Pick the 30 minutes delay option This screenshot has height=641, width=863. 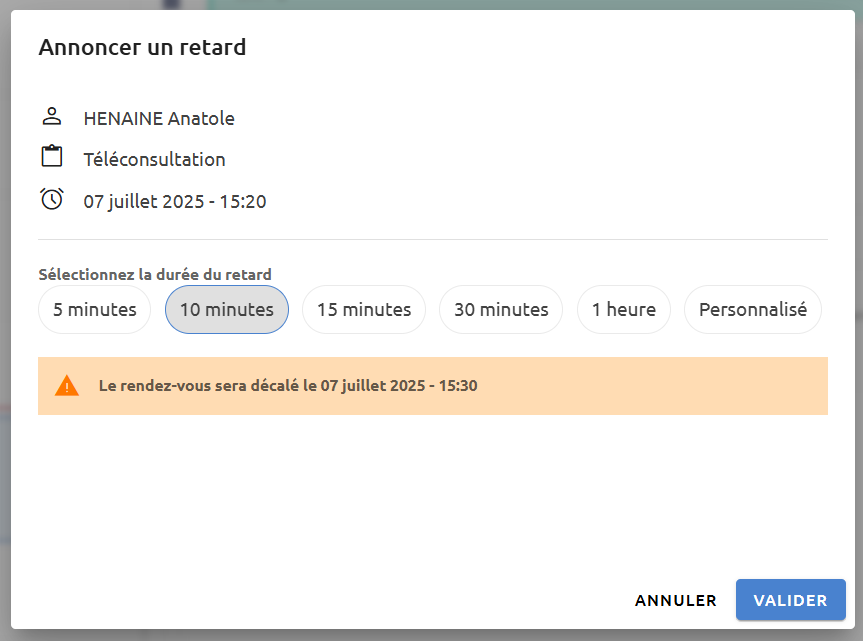point(501,309)
